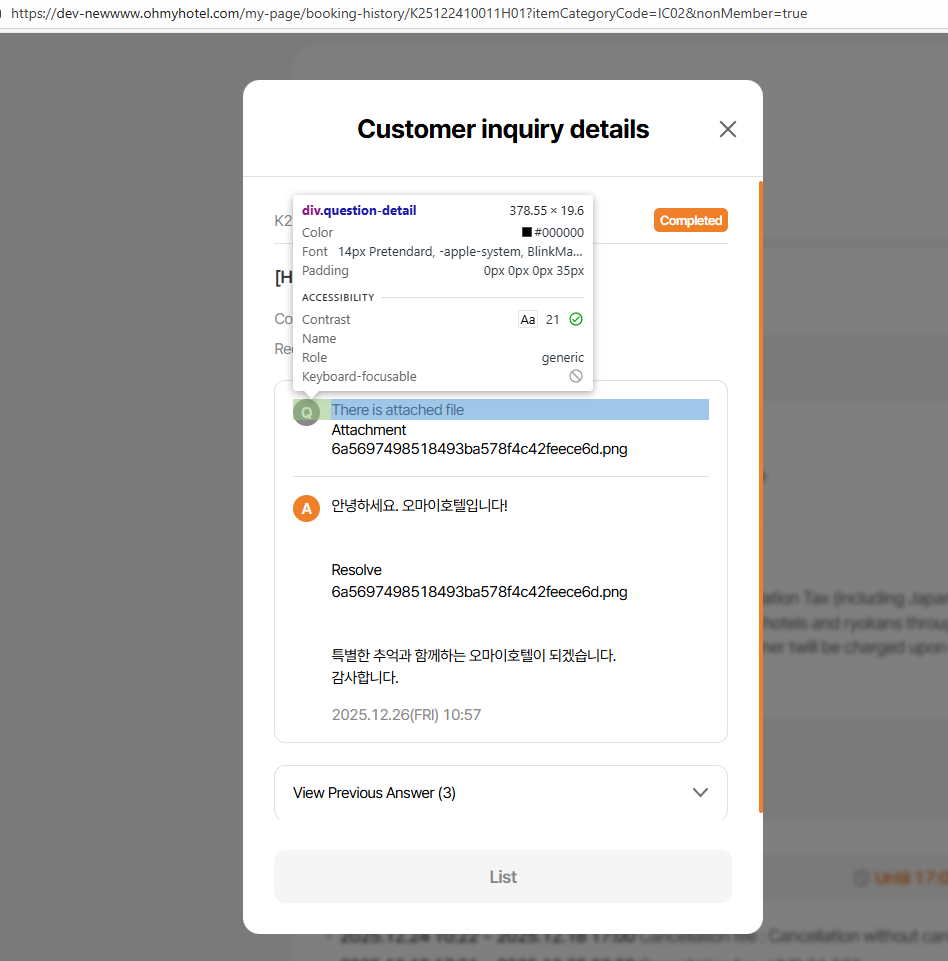Click the highlighted "There is attached file" text
948x961 pixels.
pyautogui.click(x=398, y=410)
